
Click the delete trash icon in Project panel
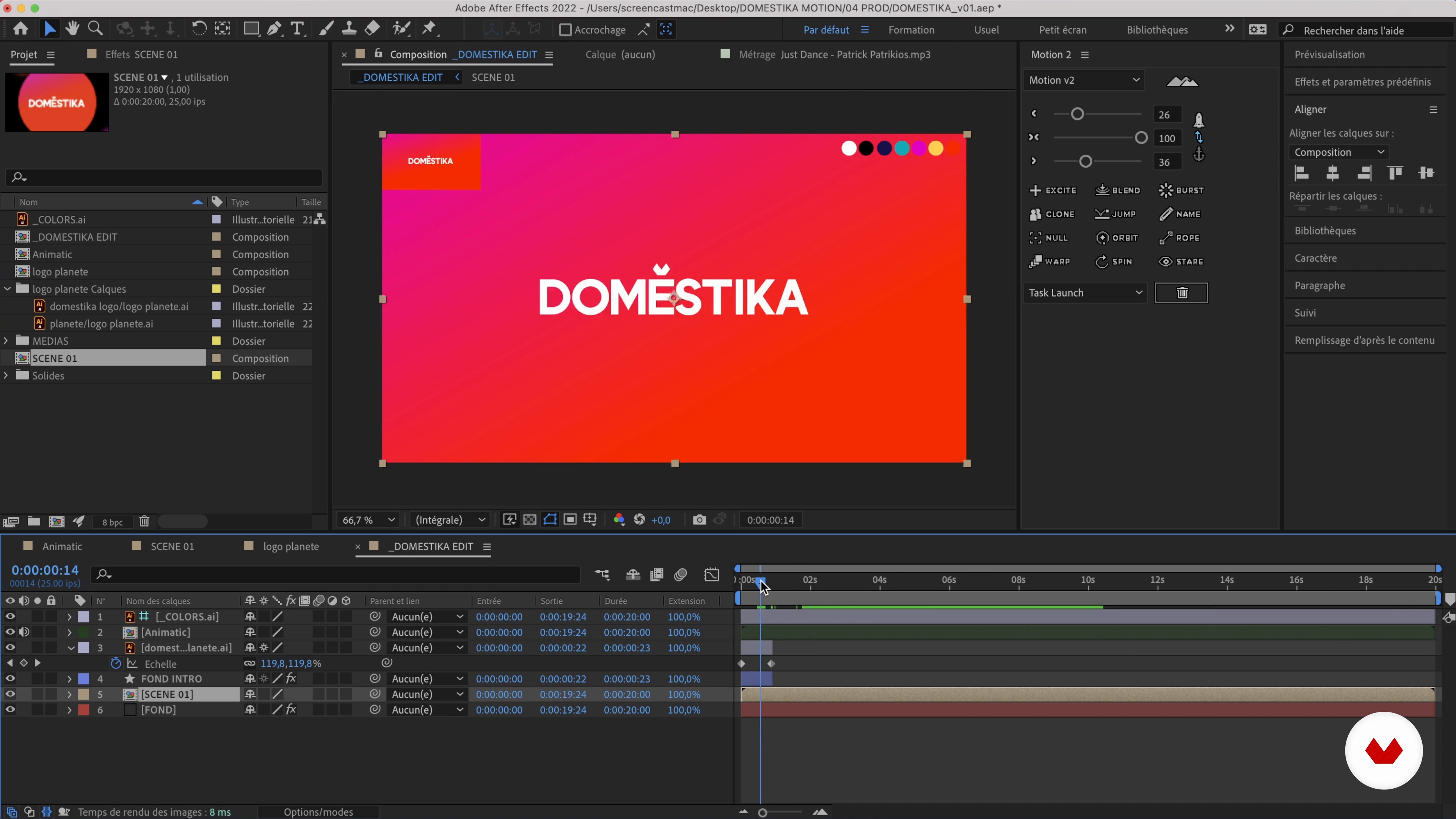[144, 522]
